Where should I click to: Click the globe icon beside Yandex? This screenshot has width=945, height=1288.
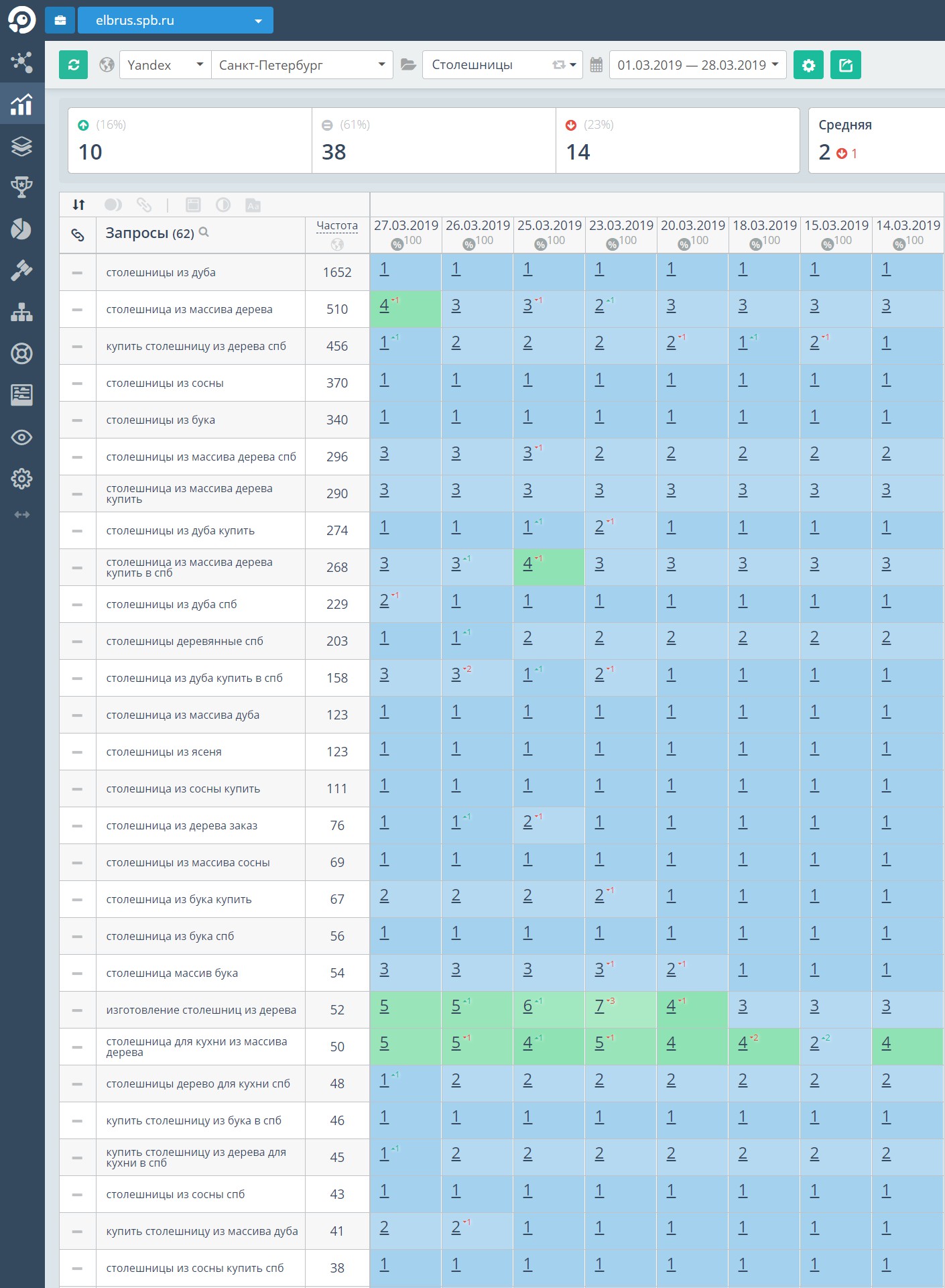(x=107, y=65)
